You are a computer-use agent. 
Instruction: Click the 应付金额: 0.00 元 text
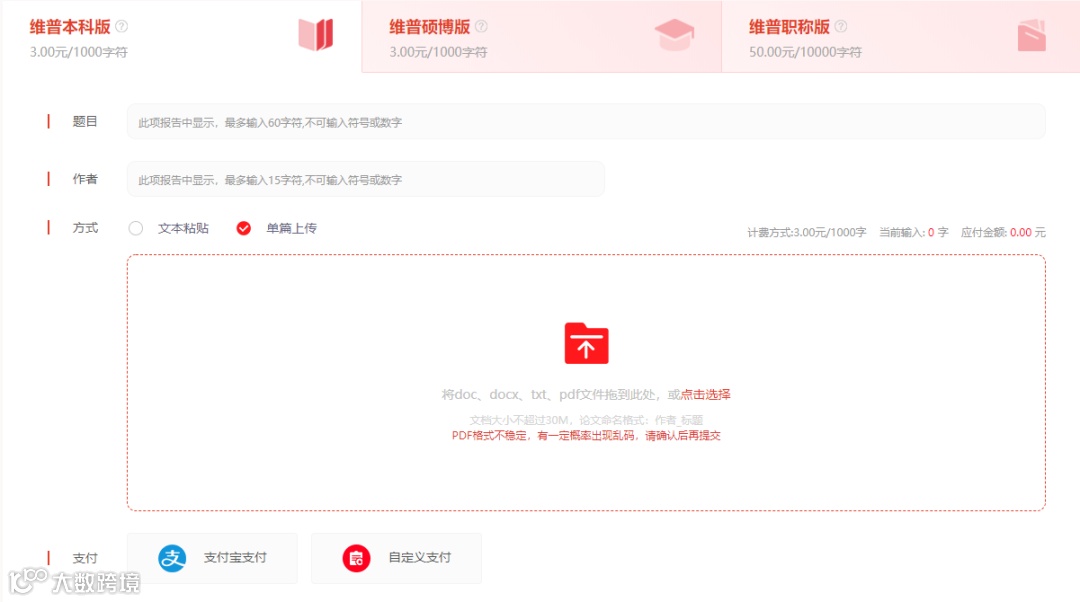click(x=1003, y=232)
